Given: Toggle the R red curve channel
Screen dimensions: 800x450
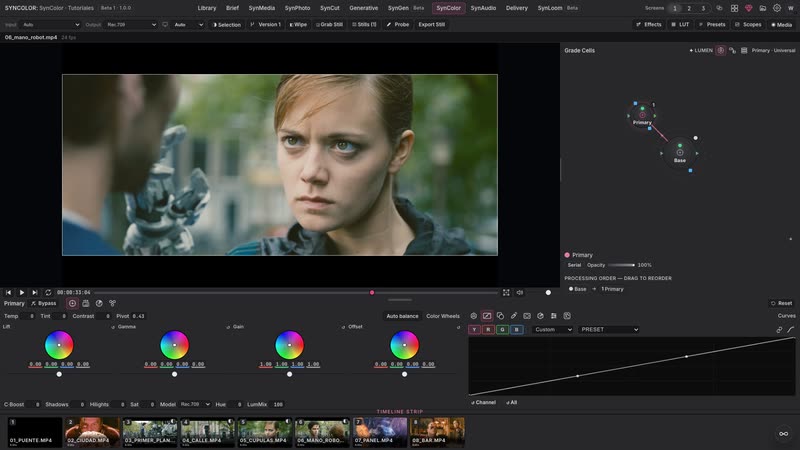Looking at the screenshot, I should 488,330.
